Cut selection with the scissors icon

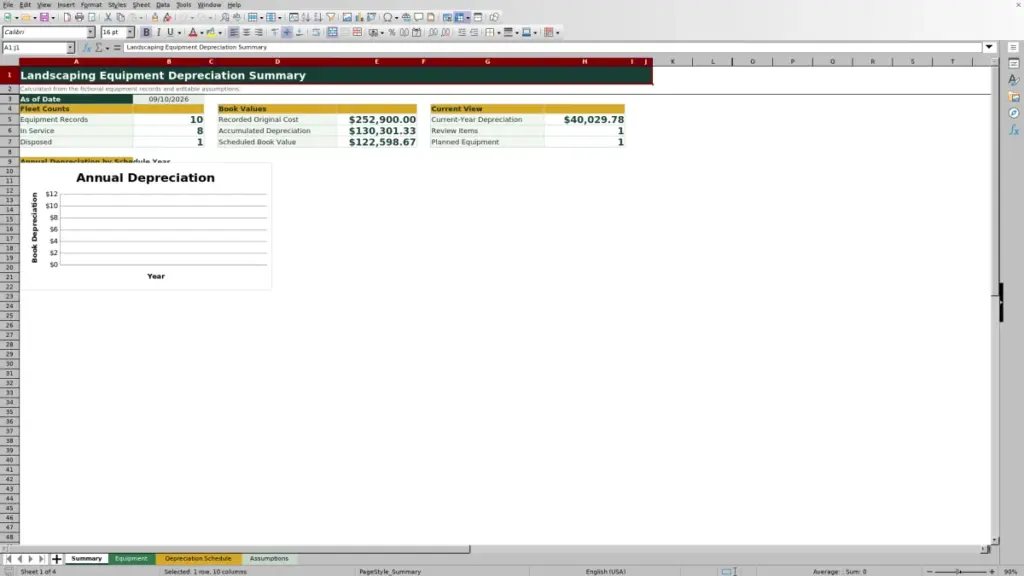tap(108, 18)
